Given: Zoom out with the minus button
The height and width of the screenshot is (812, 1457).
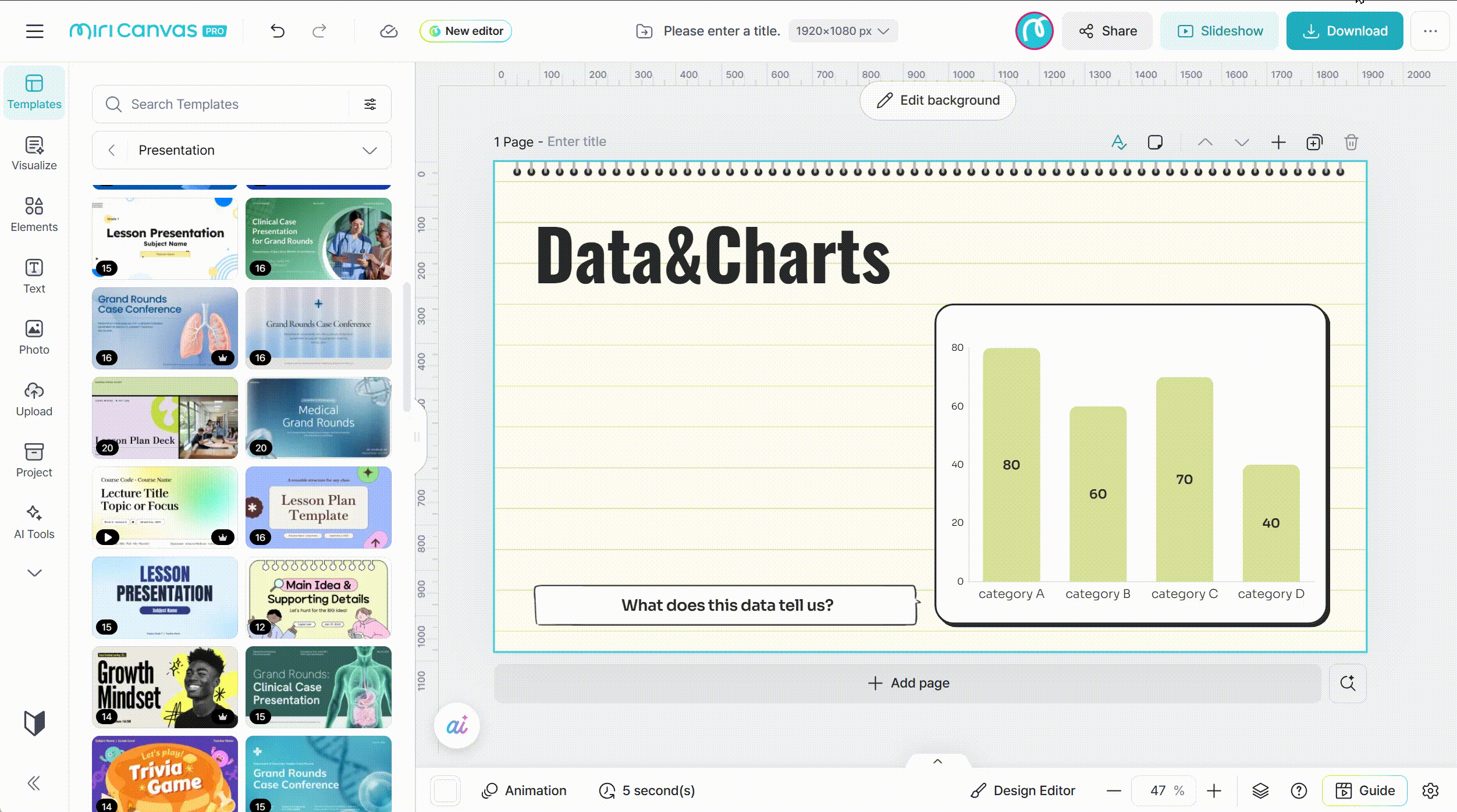Looking at the screenshot, I should click(1114, 790).
